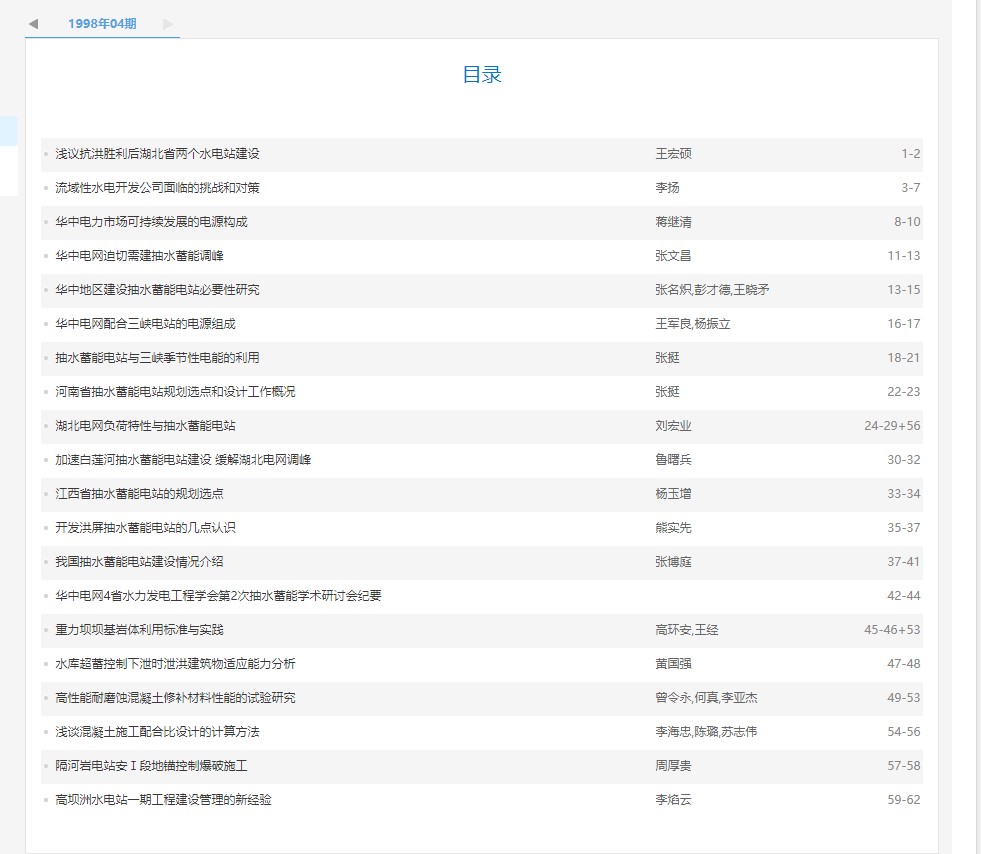Click page range 24-29+56
This screenshot has width=981, height=854.
click(892, 425)
